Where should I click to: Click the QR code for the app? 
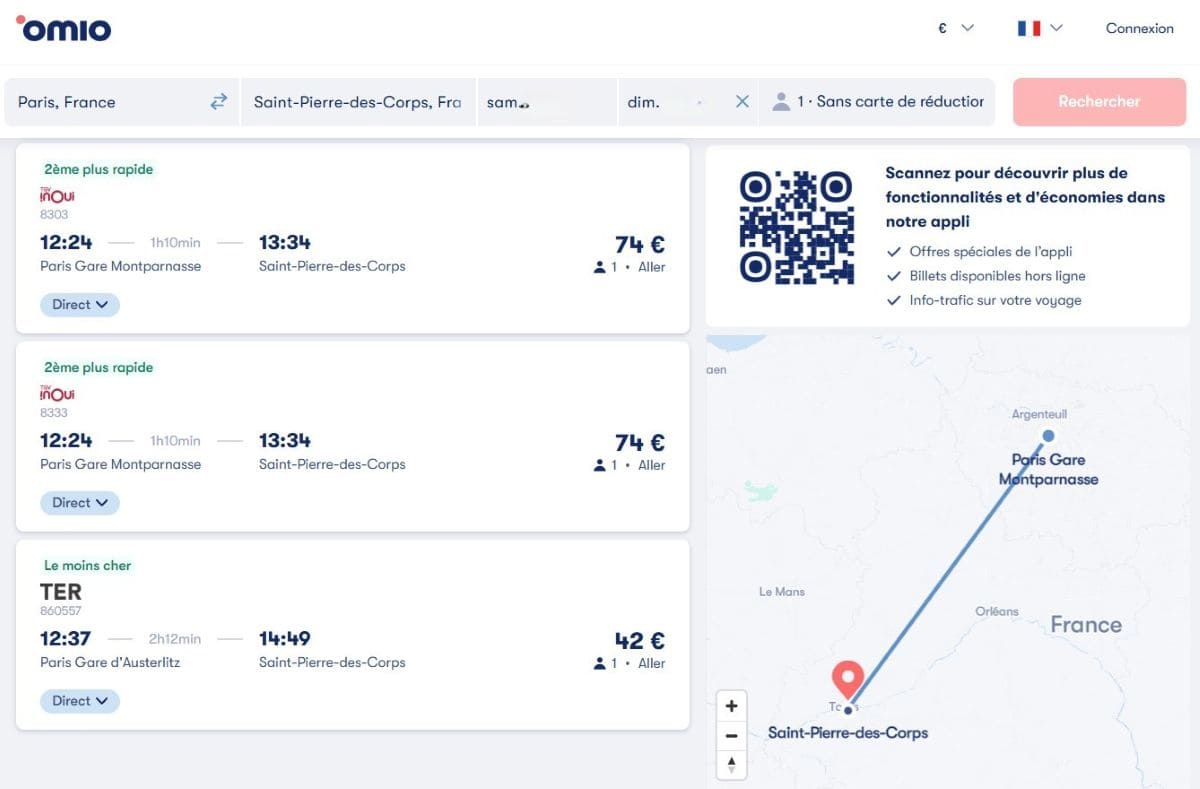coord(796,227)
